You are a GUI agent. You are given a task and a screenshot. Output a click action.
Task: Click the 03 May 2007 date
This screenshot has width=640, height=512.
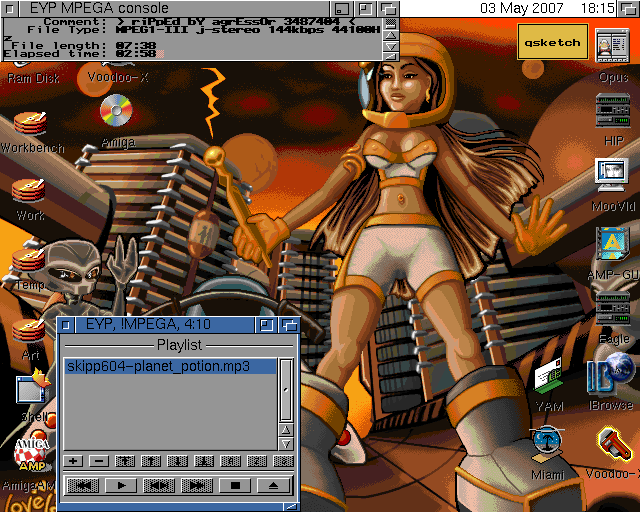pyautogui.click(x=522, y=8)
